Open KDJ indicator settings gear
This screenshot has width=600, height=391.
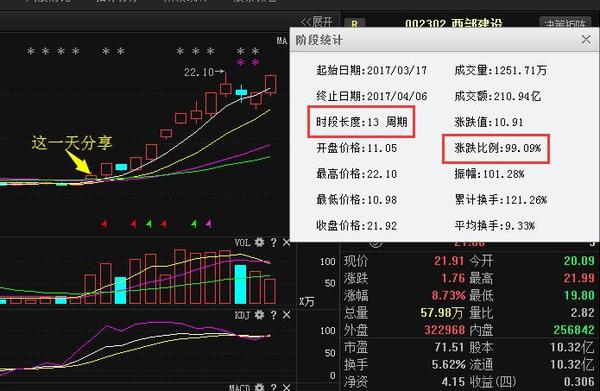coord(259,315)
